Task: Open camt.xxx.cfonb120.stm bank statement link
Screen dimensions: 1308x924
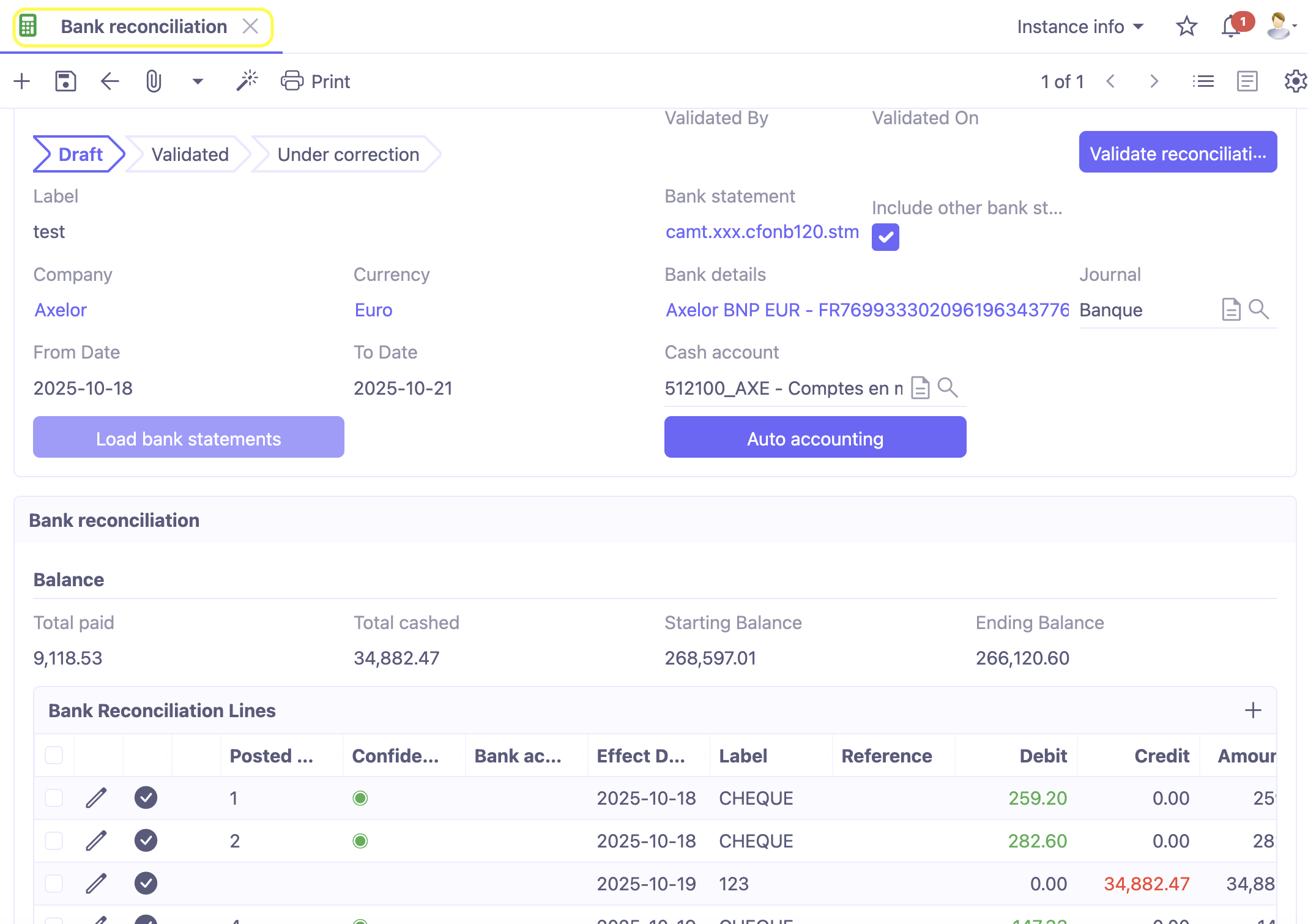Action: click(762, 232)
